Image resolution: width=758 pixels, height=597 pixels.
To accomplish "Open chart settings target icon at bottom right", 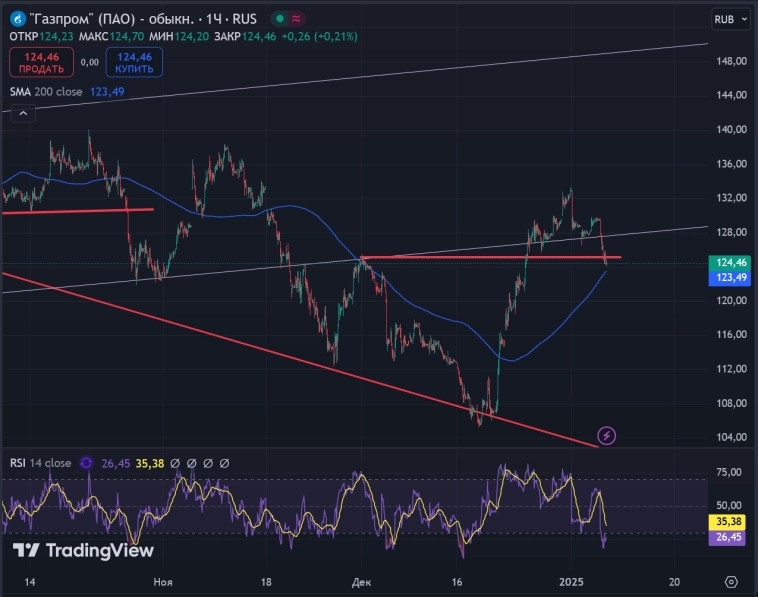I will (x=731, y=581).
